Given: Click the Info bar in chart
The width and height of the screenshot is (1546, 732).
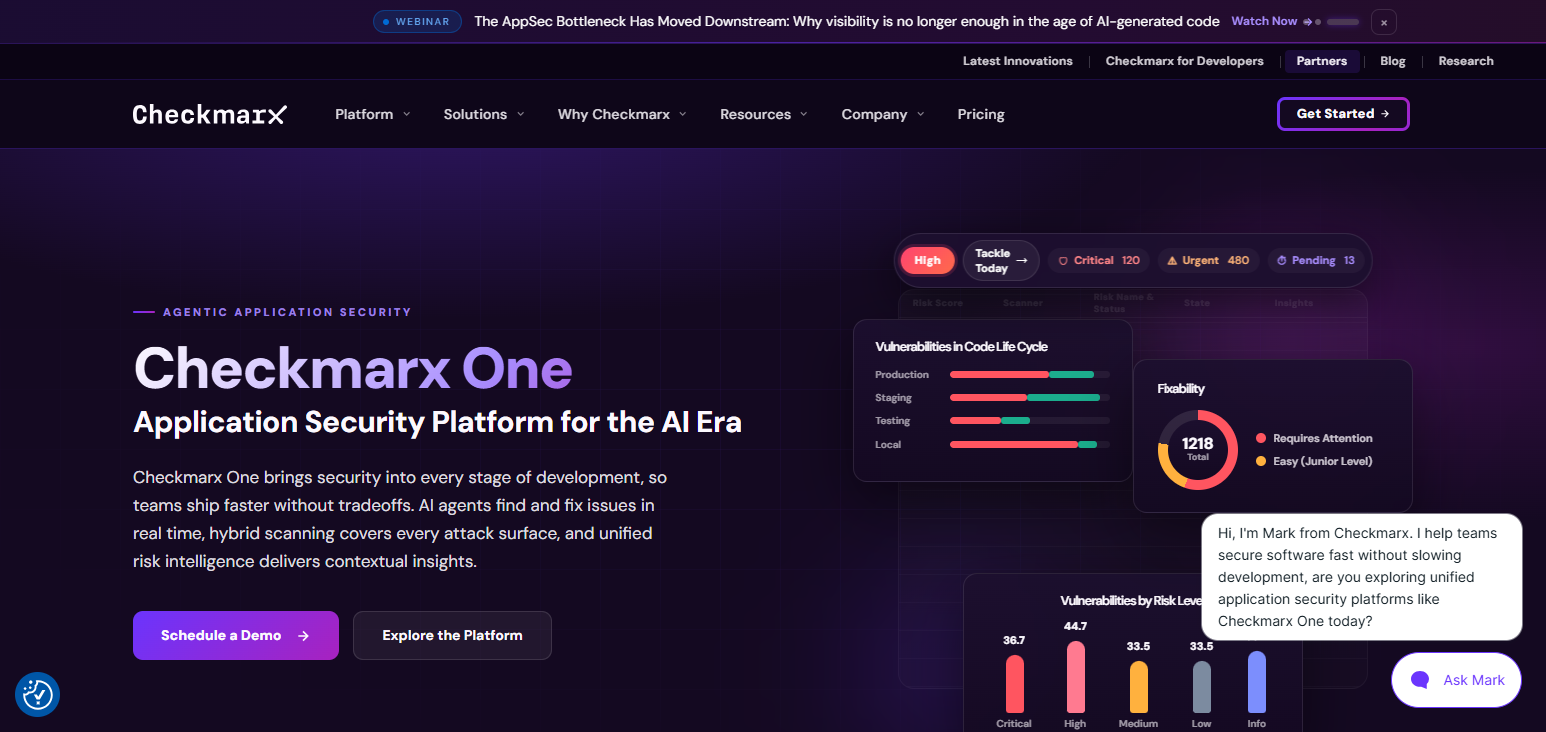Looking at the screenshot, I should click(x=1257, y=682).
